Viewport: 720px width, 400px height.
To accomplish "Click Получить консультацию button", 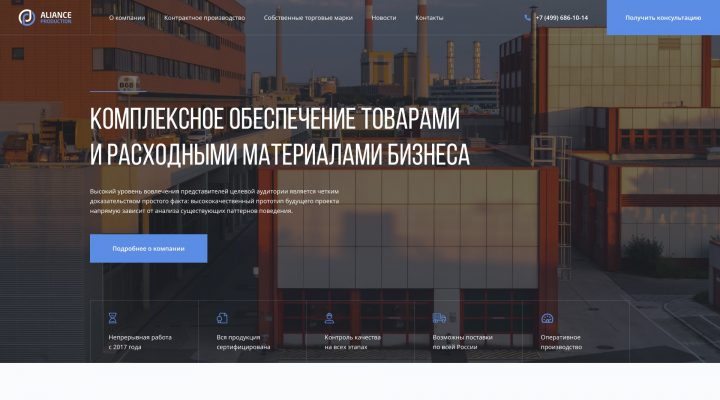I will (663, 17).
